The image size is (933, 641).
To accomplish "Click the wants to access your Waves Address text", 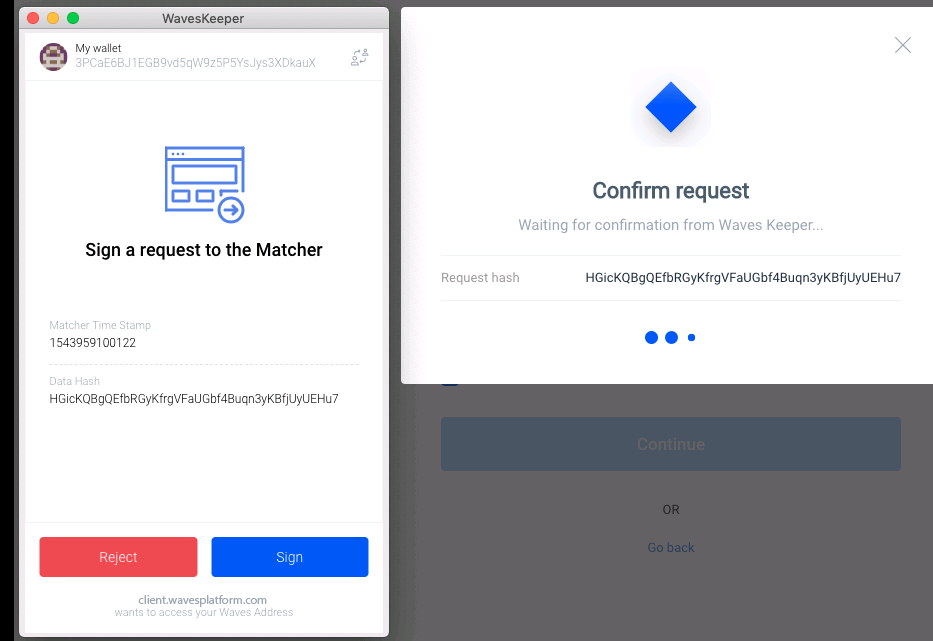I will pos(203,612).
